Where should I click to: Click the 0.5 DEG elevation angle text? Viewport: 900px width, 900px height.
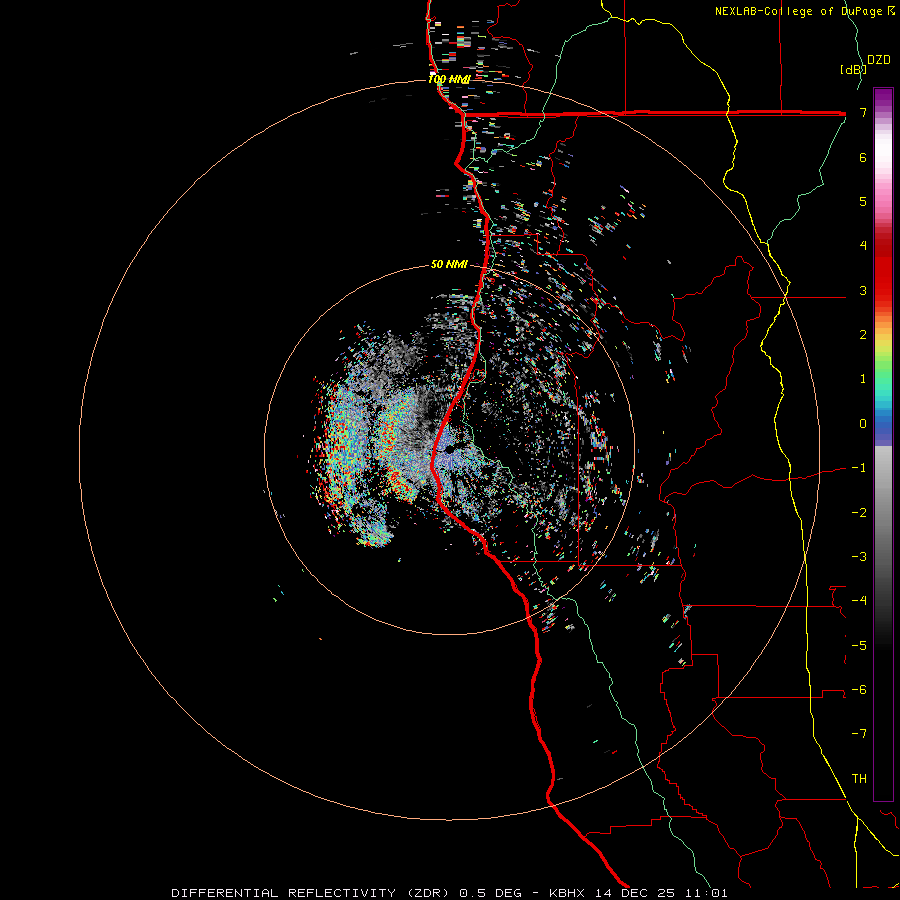(491, 893)
